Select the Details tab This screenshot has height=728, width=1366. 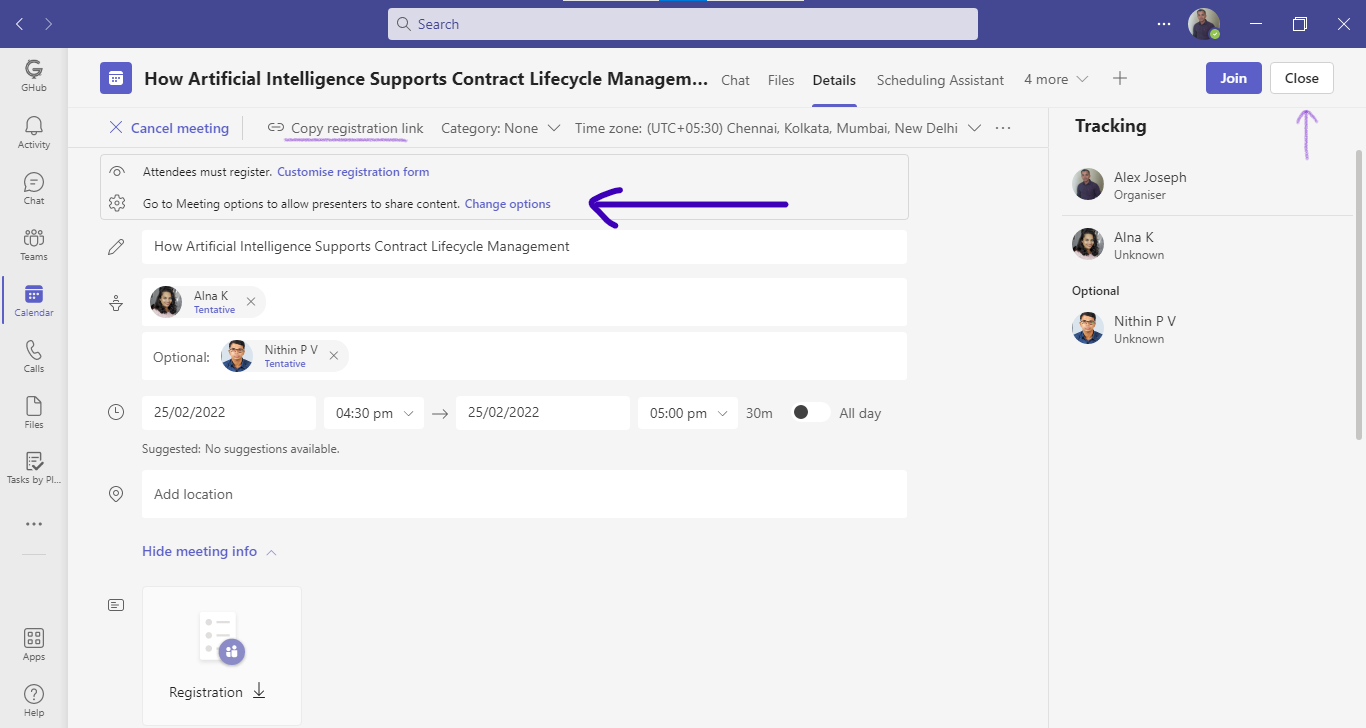[x=833, y=79]
